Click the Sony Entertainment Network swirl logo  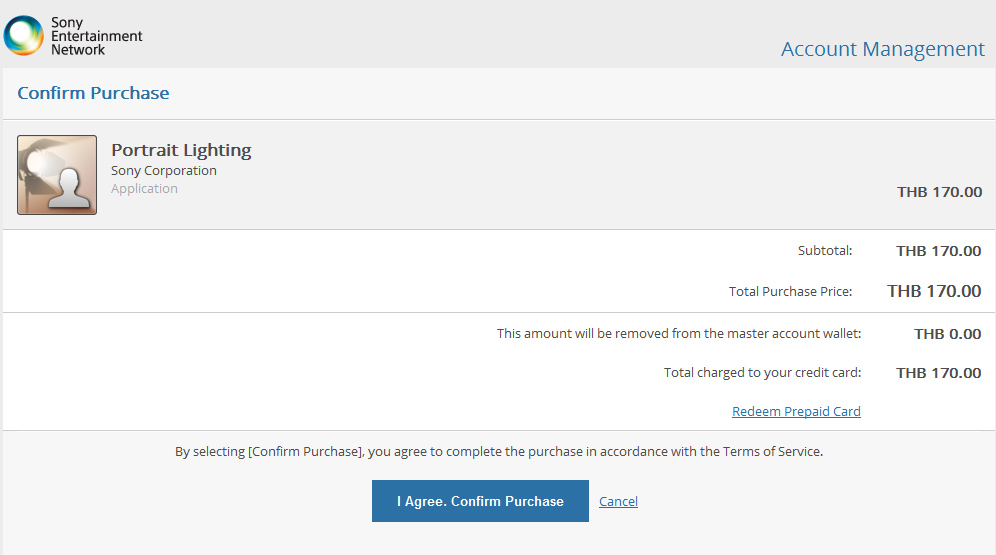(24, 36)
